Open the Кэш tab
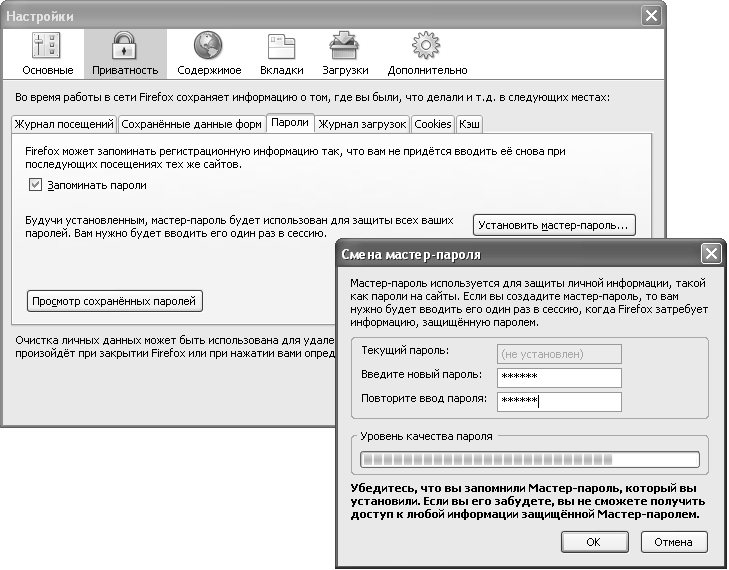The height and width of the screenshot is (570, 729). pos(469,124)
